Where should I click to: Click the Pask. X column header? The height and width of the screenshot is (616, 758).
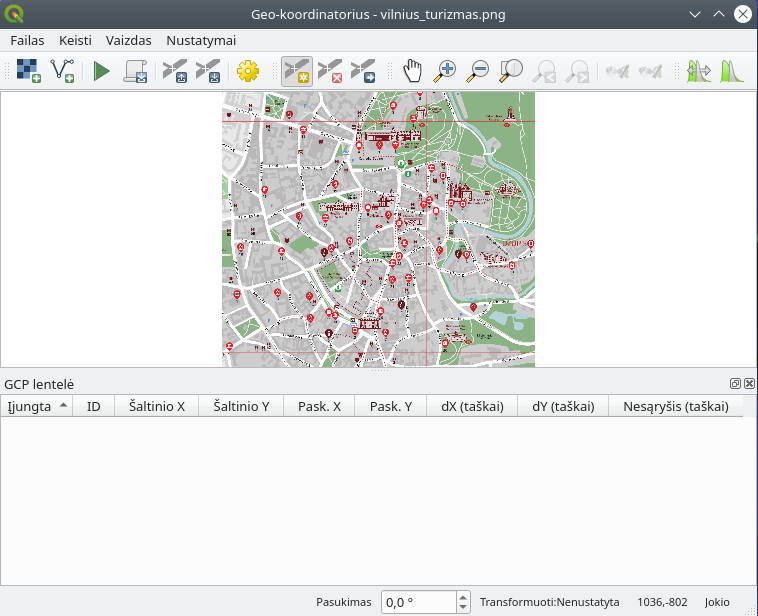tap(319, 406)
